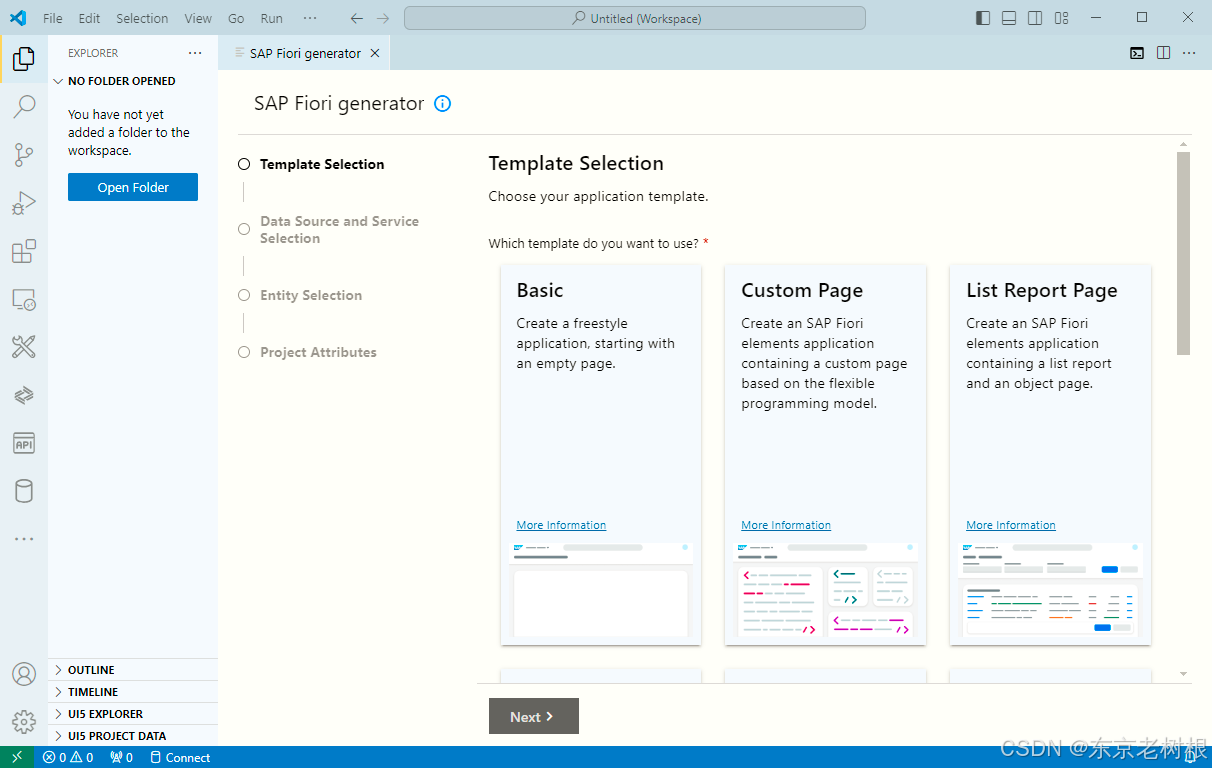Expand the UI5 Project Data section
1212x768 pixels.
coord(133,736)
